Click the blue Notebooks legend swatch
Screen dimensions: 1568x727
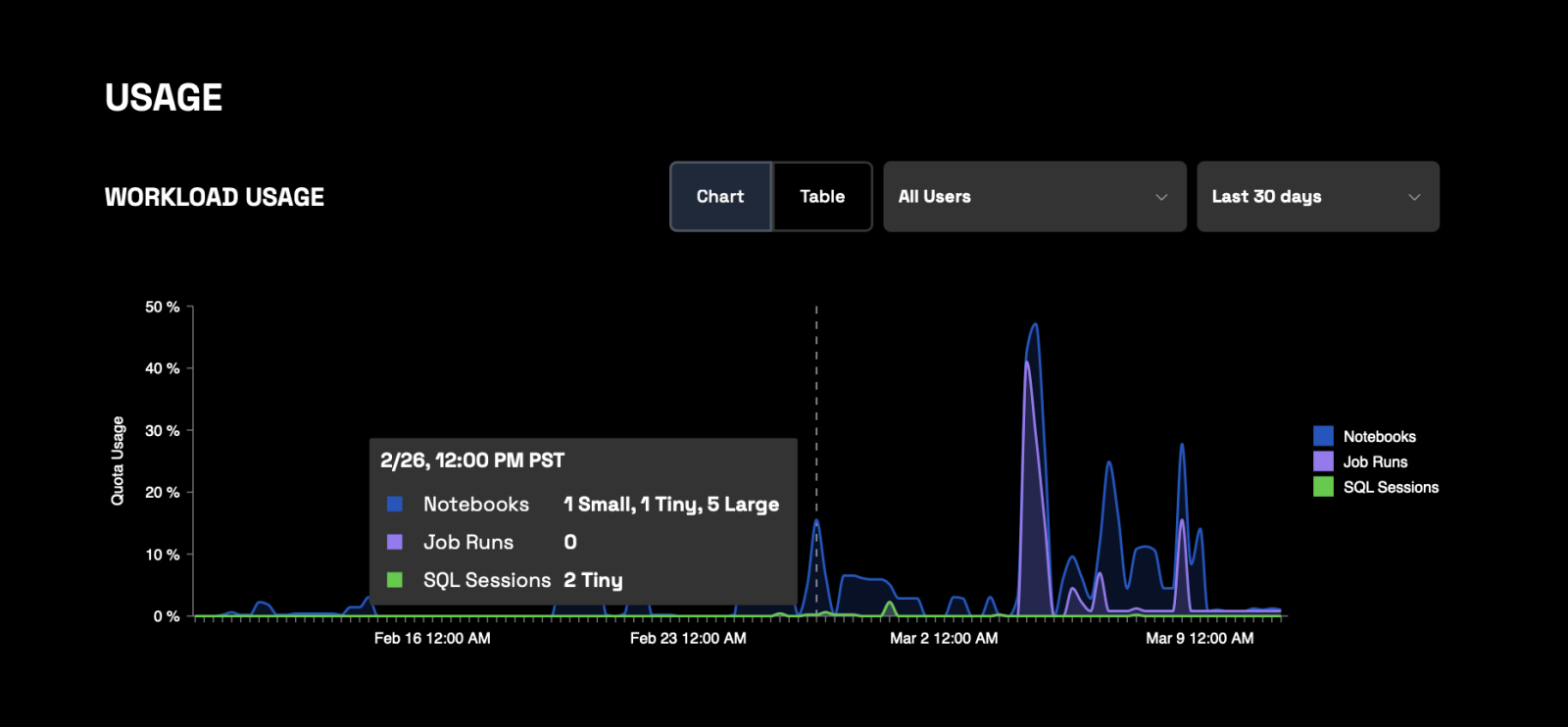coord(1323,436)
